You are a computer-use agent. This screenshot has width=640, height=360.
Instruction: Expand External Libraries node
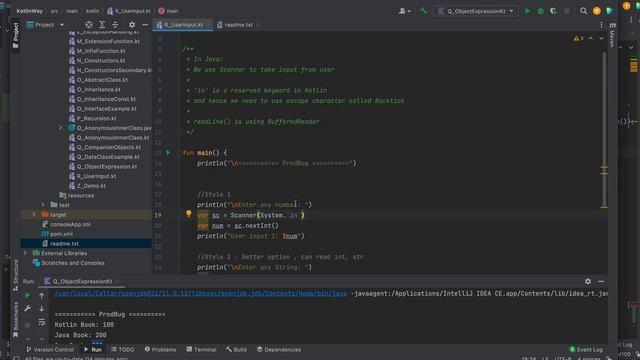click(25, 253)
